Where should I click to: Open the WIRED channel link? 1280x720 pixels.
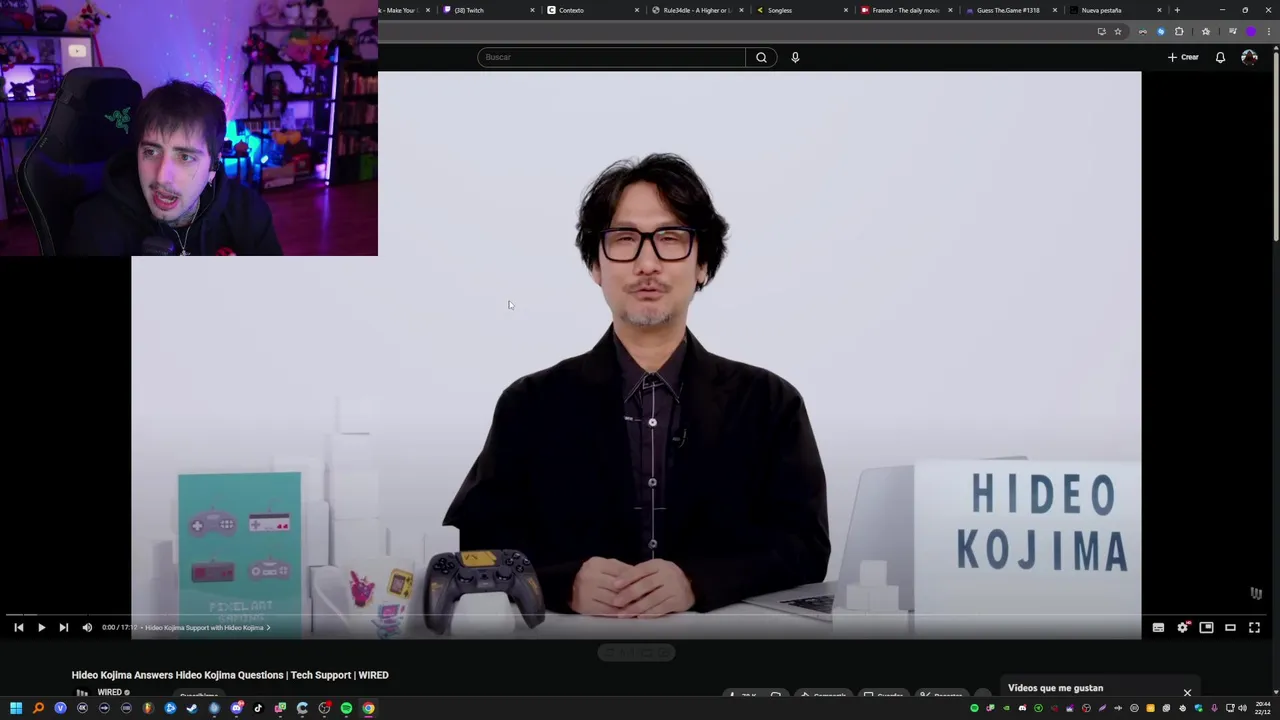(x=109, y=692)
